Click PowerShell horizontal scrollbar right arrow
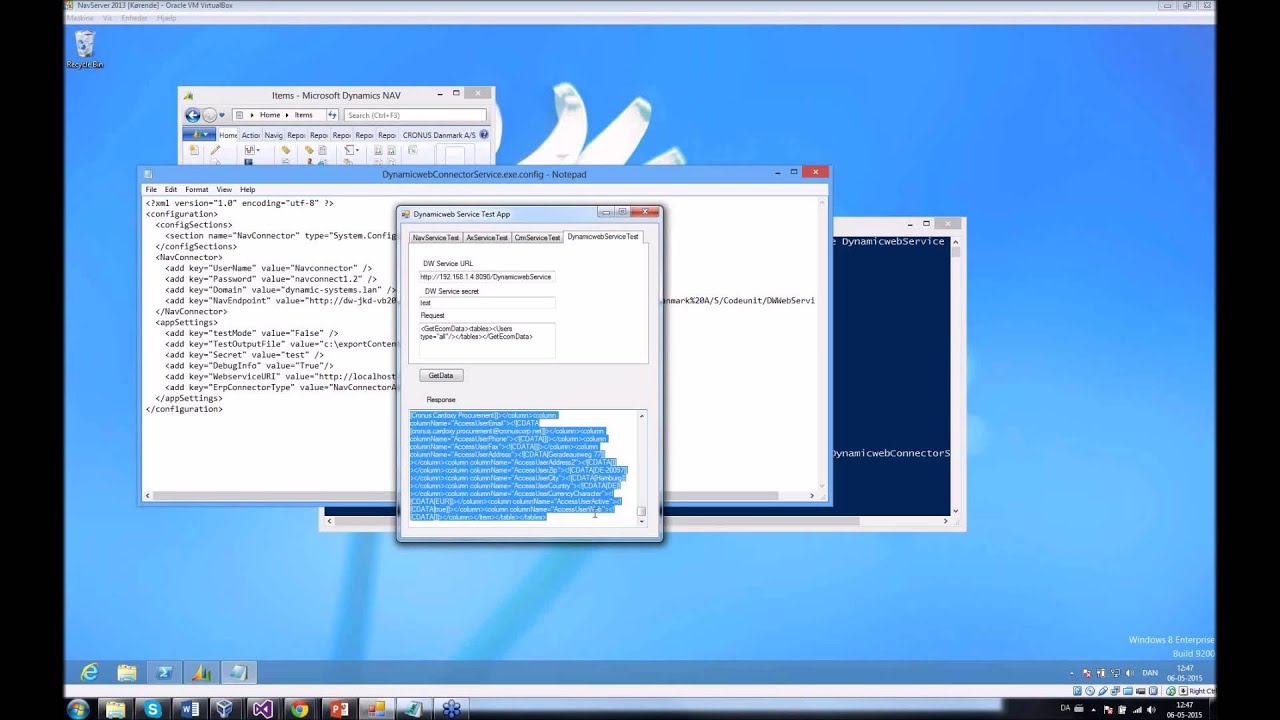The height and width of the screenshot is (720, 1280). 945,521
